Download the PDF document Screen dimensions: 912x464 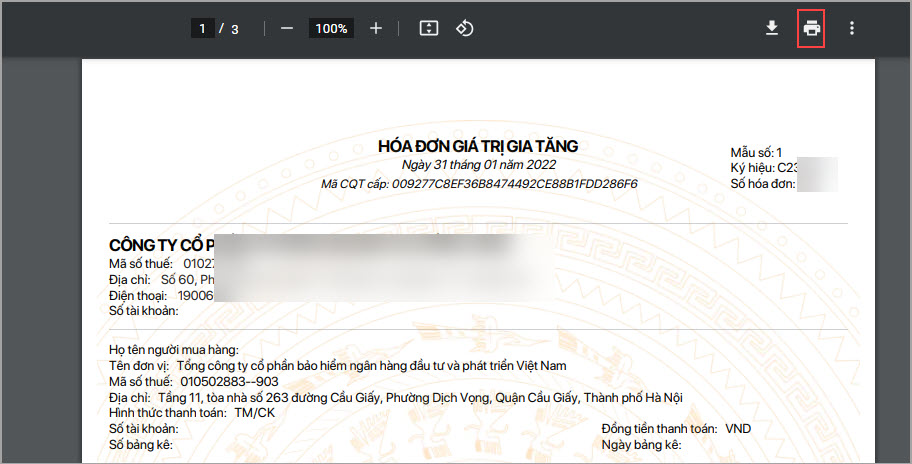[x=772, y=28]
